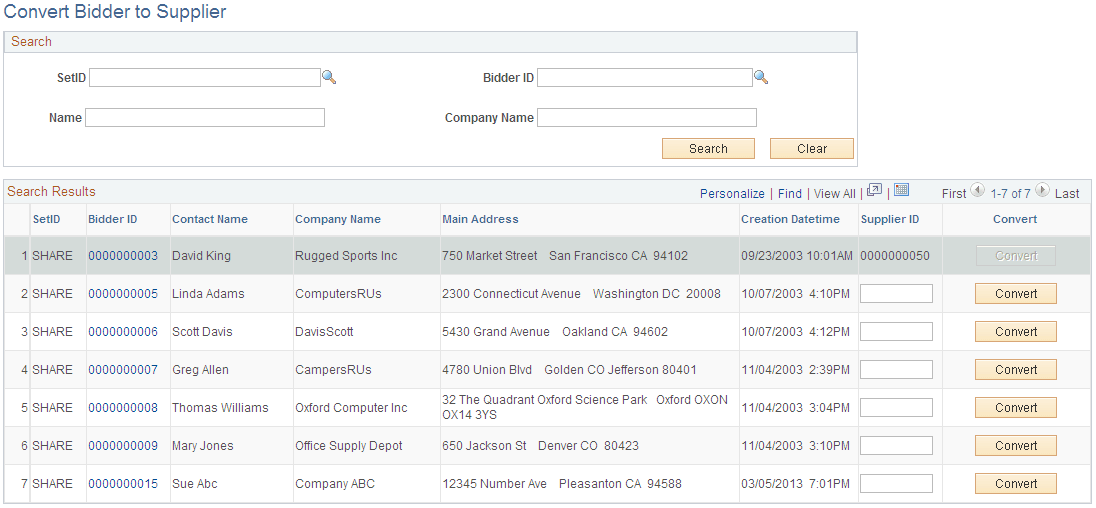Click supplier ID value 0000000050

(895, 256)
